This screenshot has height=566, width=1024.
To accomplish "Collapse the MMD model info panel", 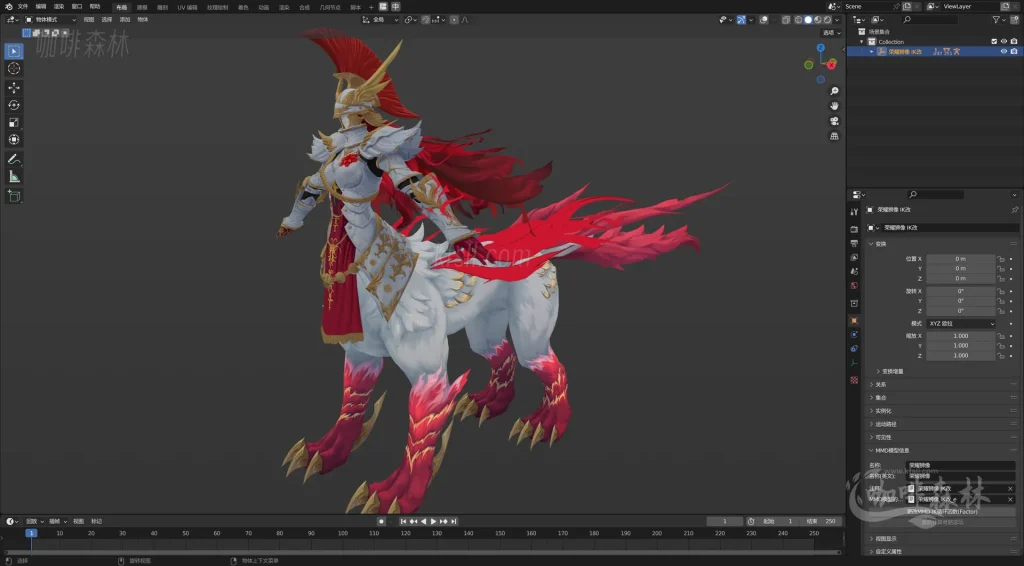I will (871, 450).
